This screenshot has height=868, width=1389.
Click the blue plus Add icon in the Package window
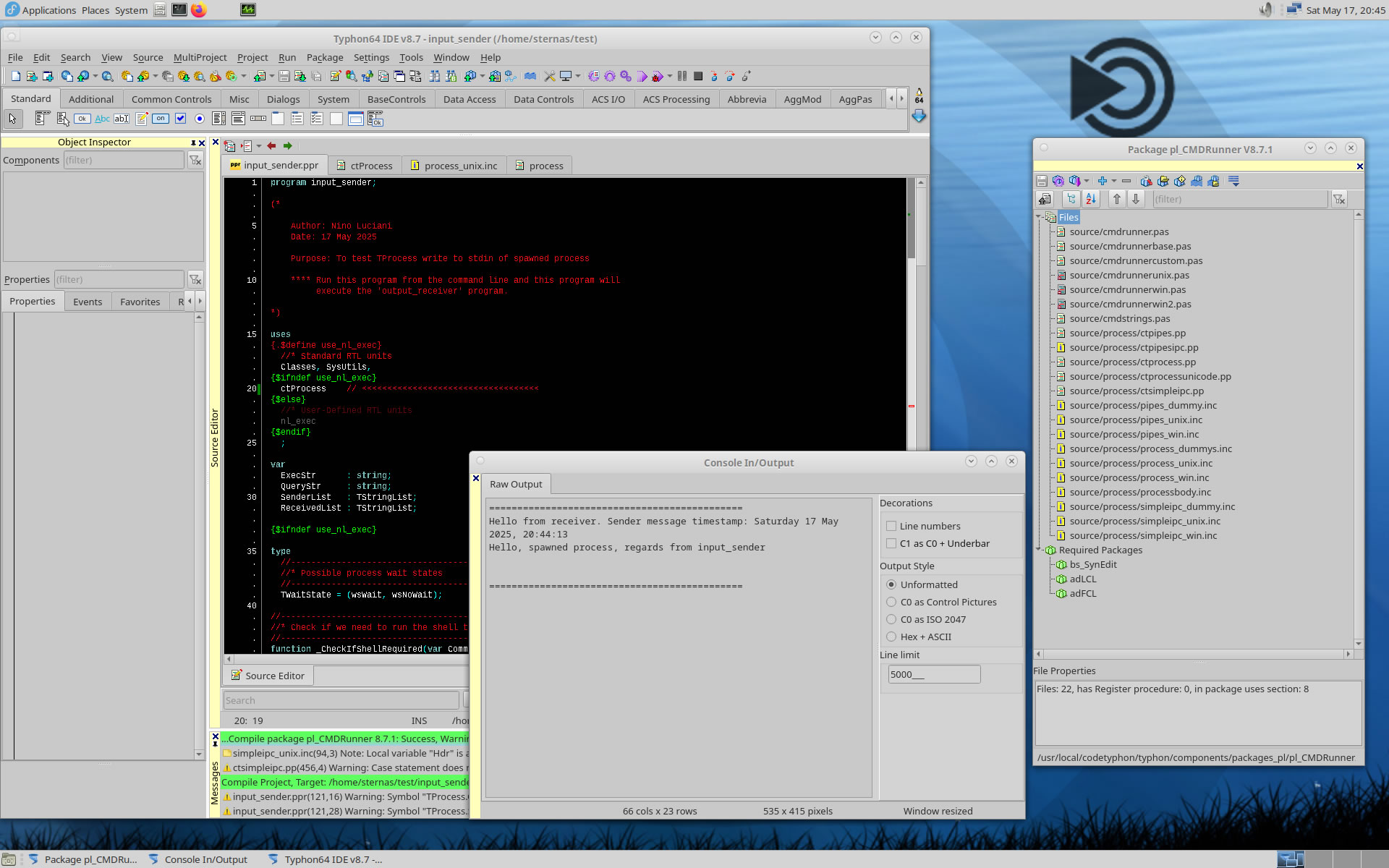click(x=1103, y=181)
